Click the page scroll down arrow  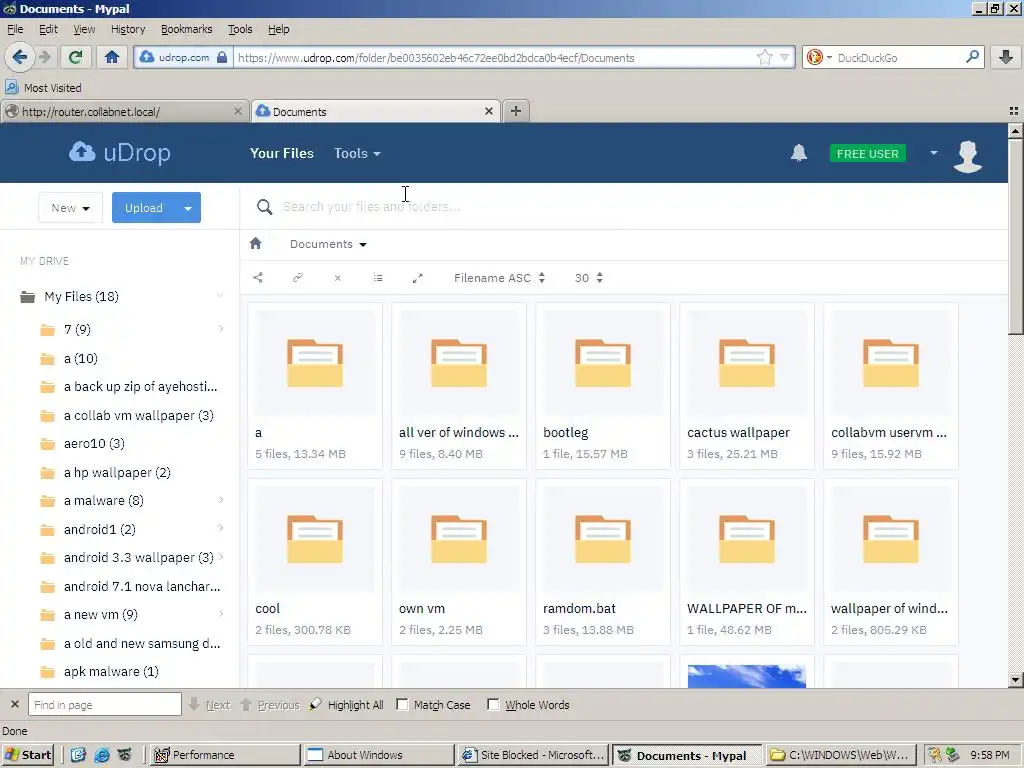pos(1015,680)
